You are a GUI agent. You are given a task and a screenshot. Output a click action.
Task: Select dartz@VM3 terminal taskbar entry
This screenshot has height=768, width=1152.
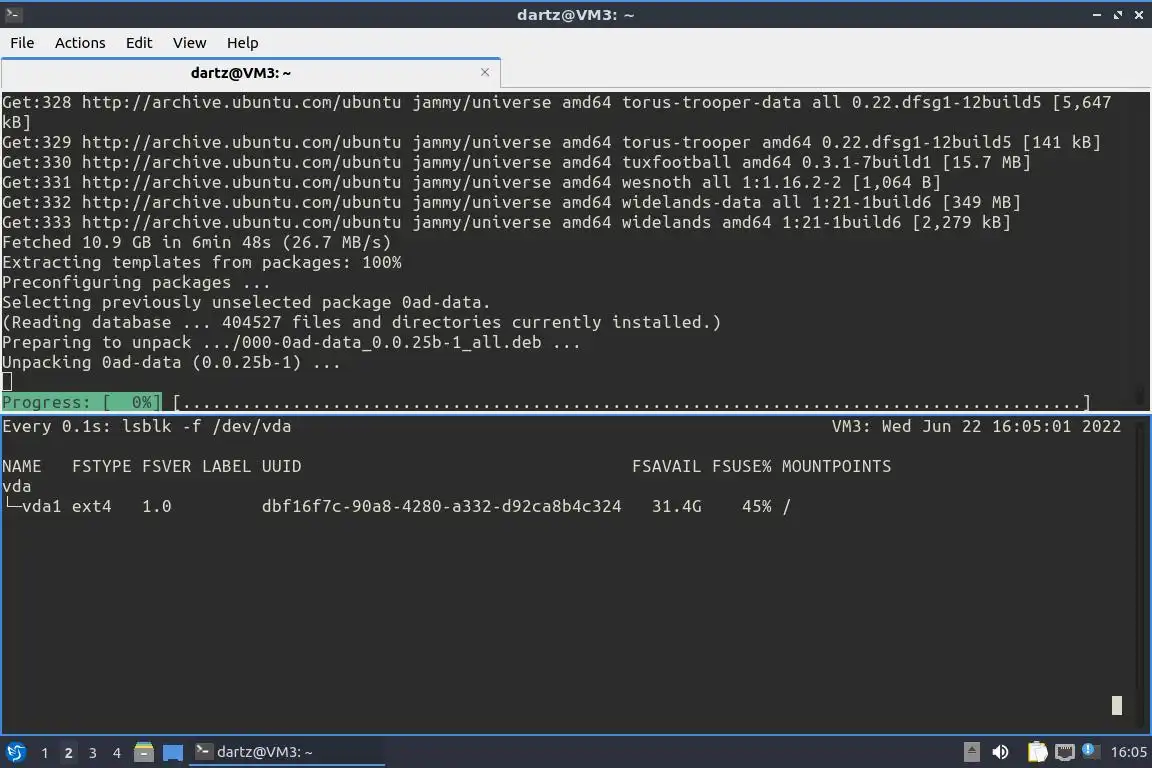287,752
